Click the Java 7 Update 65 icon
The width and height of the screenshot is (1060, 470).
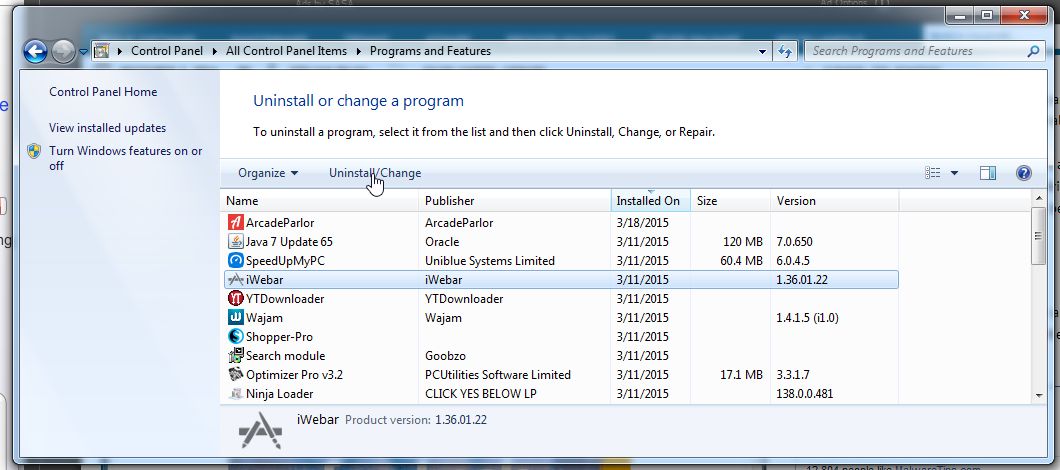[x=235, y=241]
